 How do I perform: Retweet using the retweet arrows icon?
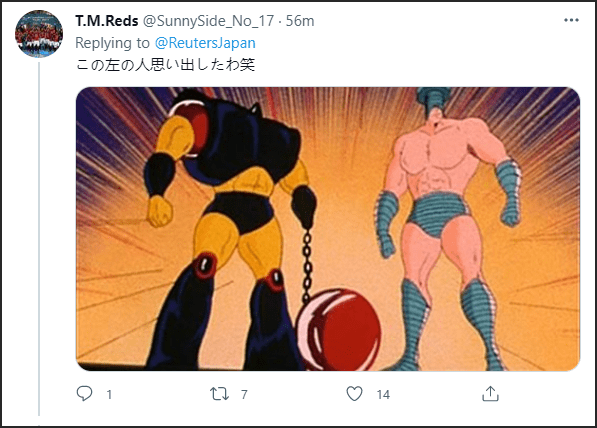tap(219, 394)
